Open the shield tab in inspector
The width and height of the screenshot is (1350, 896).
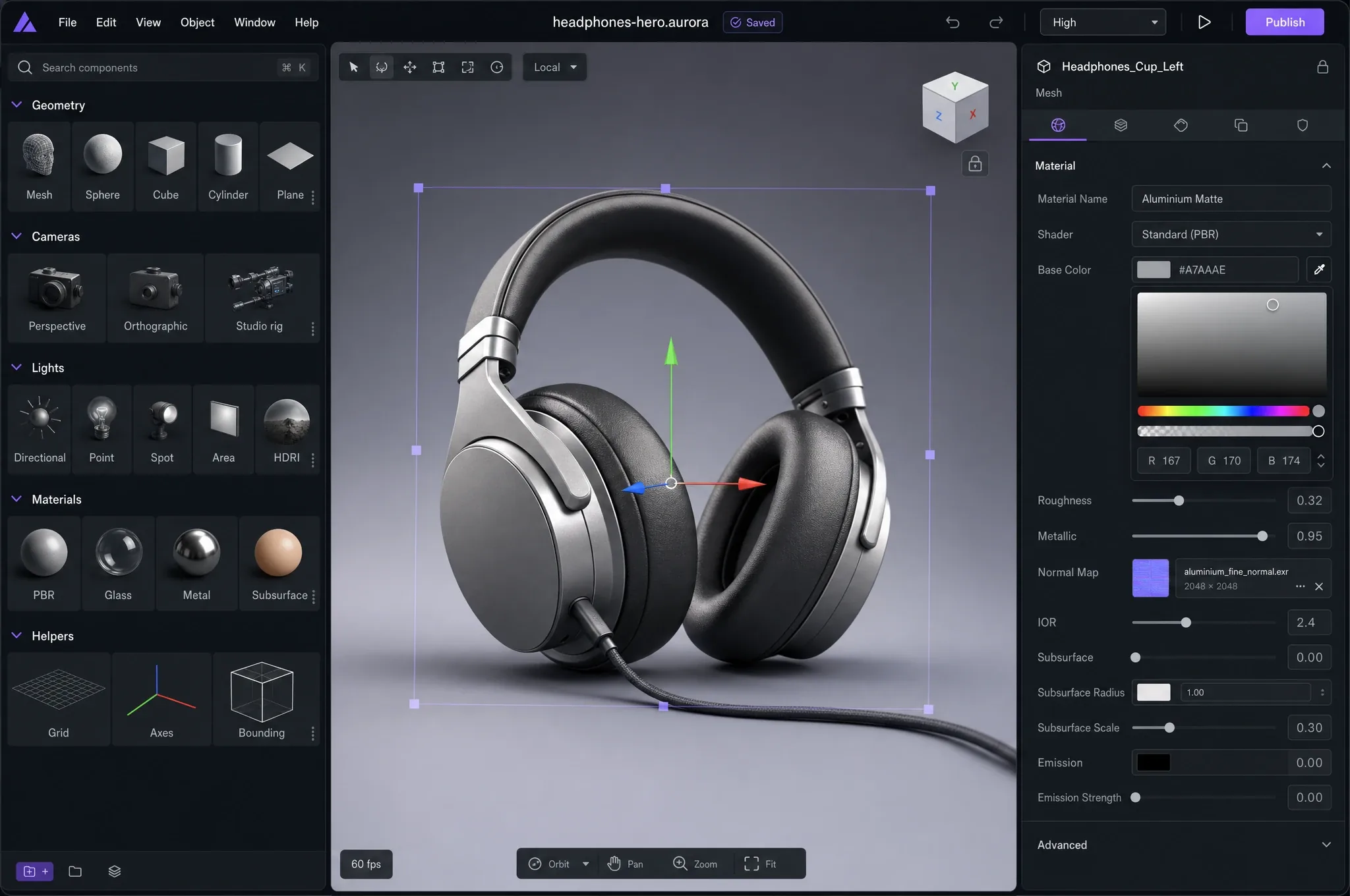click(1303, 125)
